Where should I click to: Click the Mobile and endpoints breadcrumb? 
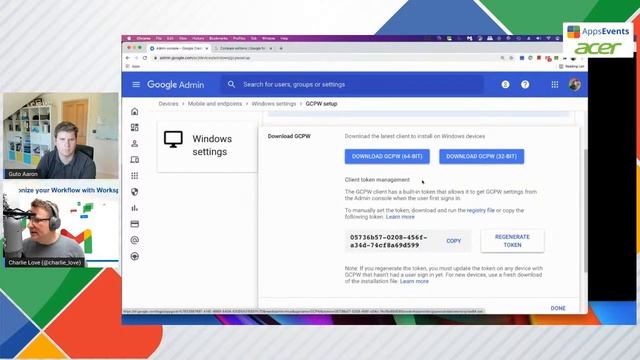pos(215,104)
